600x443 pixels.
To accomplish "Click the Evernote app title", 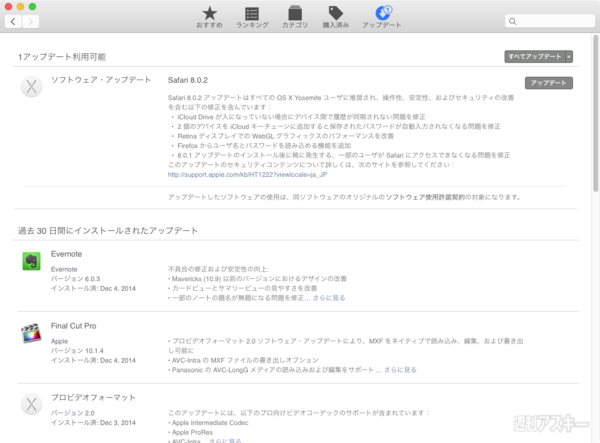I will 67,254.
